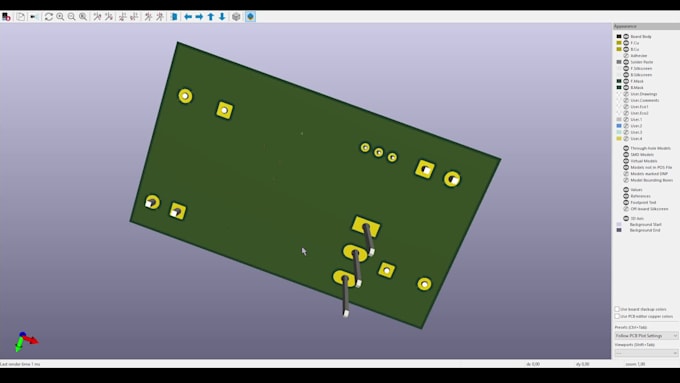Open the Presets dropdown Follow PCB Plot Settings
Image resolution: width=680 pixels, height=383 pixels.
[x=646, y=336]
